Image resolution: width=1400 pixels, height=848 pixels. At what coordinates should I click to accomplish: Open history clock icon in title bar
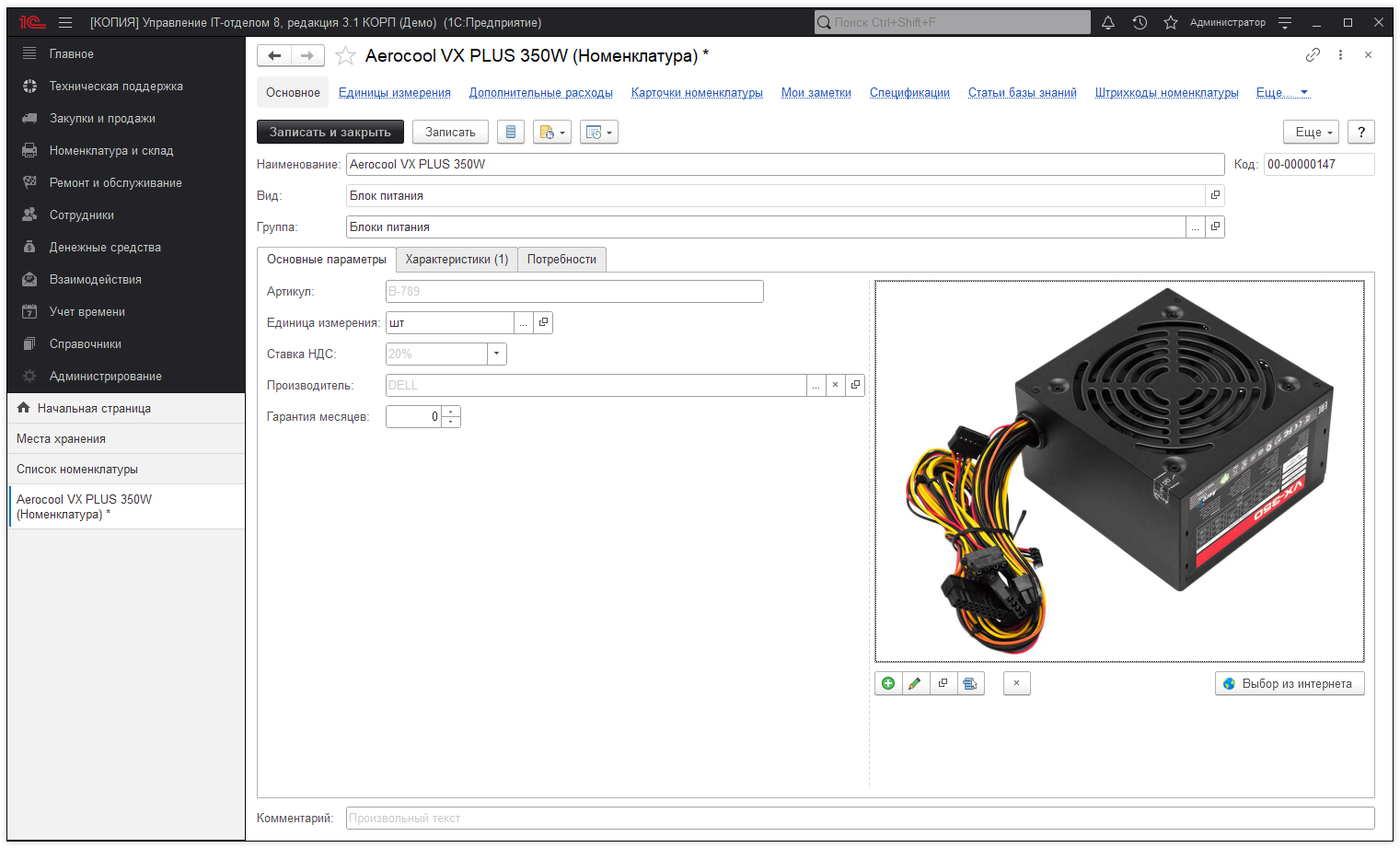click(1140, 22)
